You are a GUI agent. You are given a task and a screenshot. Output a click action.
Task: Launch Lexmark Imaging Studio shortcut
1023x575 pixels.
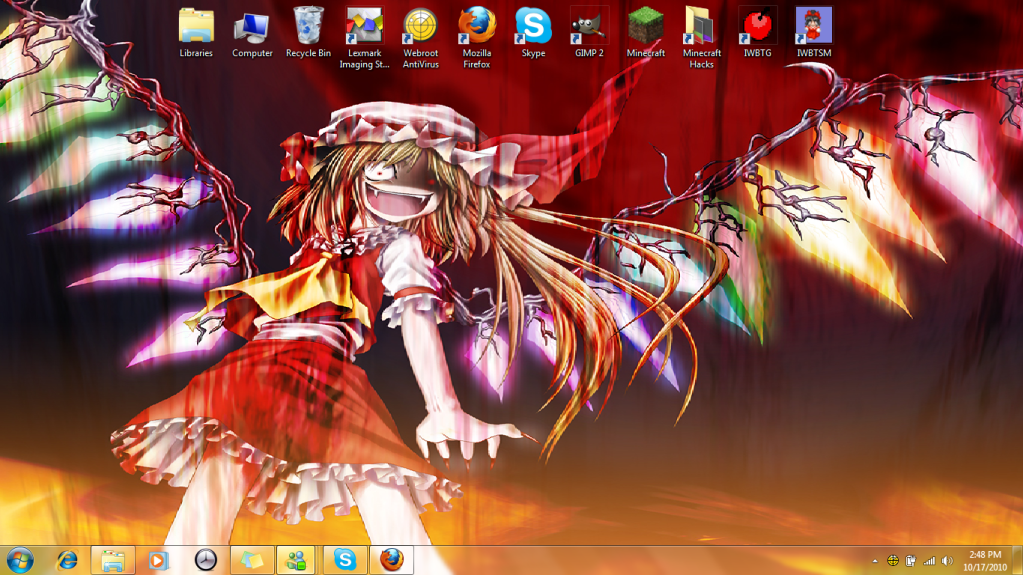(364, 38)
